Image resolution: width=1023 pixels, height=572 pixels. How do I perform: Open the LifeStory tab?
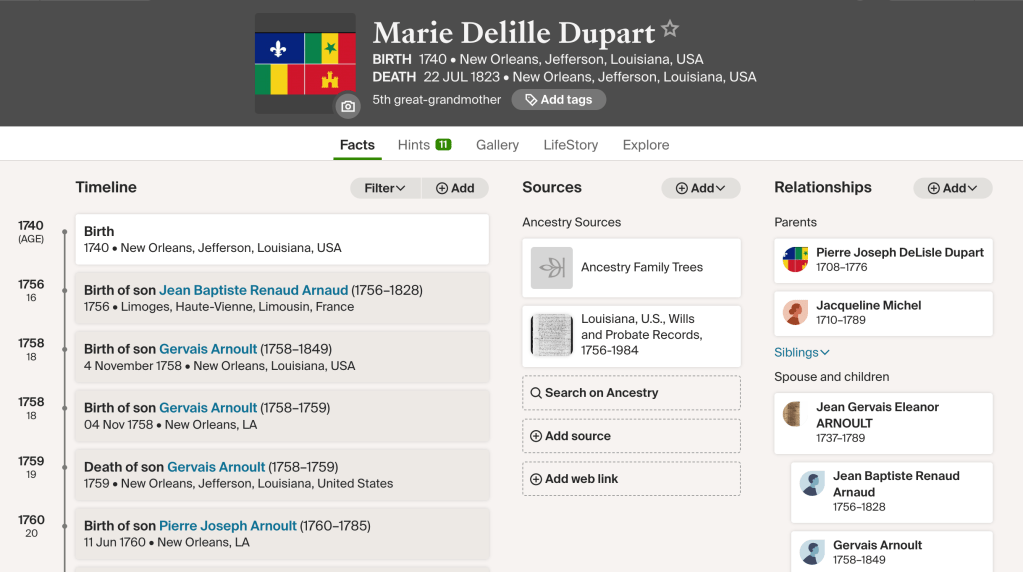point(570,145)
